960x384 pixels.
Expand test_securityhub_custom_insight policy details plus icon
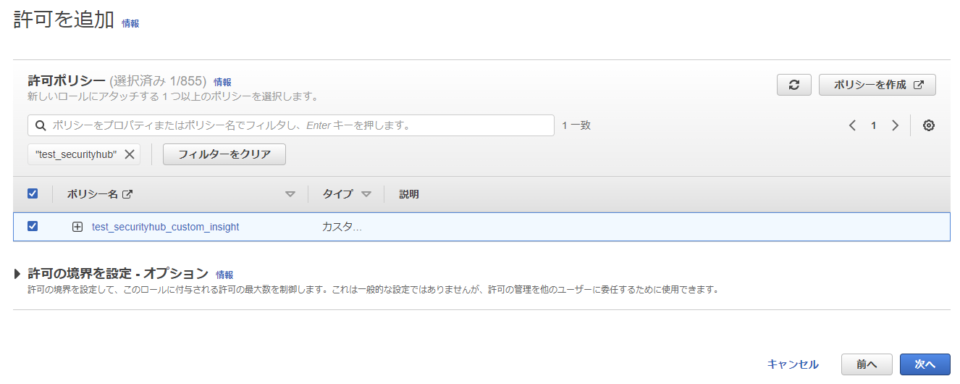click(x=77, y=227)
